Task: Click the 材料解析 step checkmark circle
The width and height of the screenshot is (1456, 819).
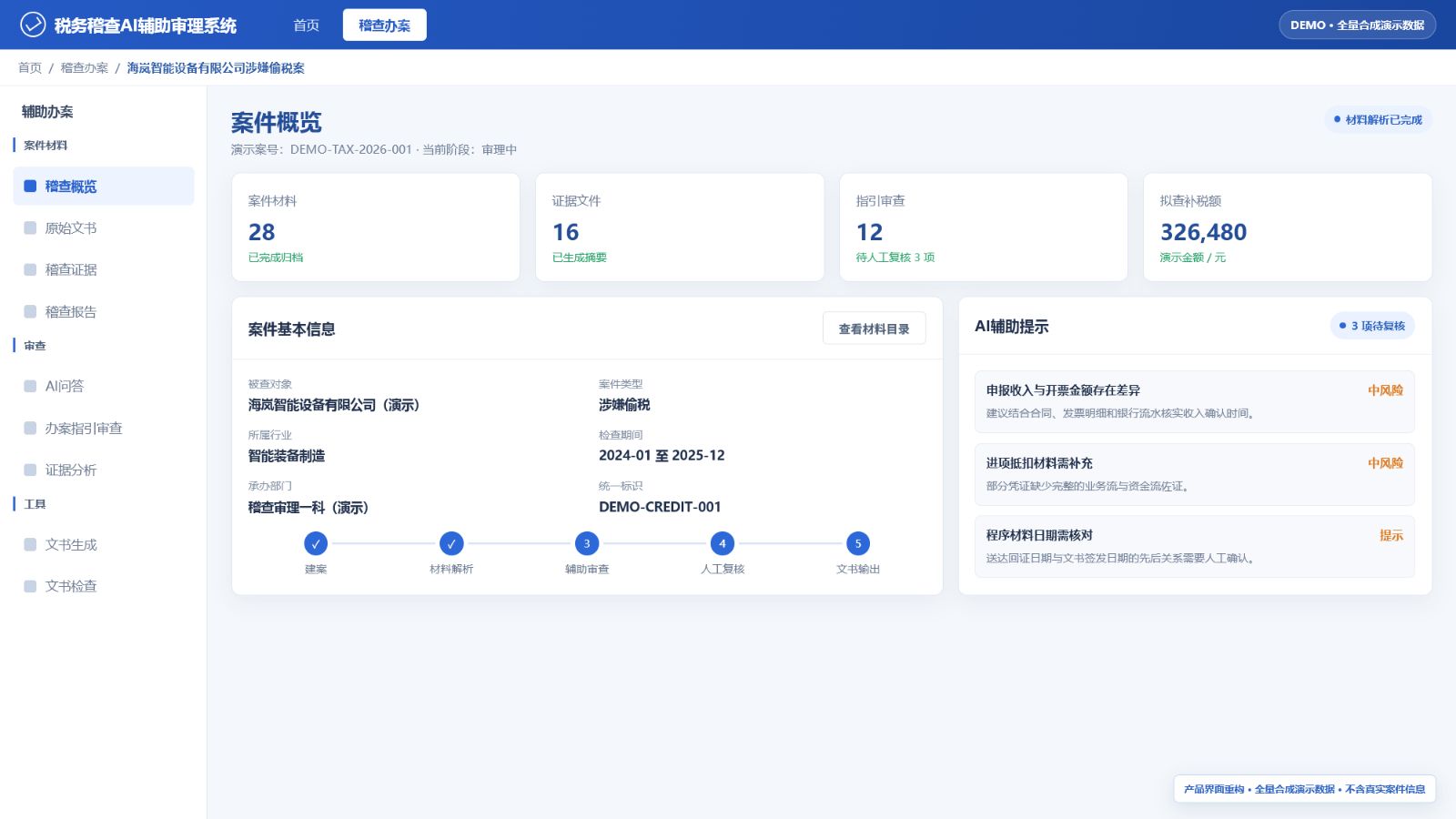Action: [451, 543]
